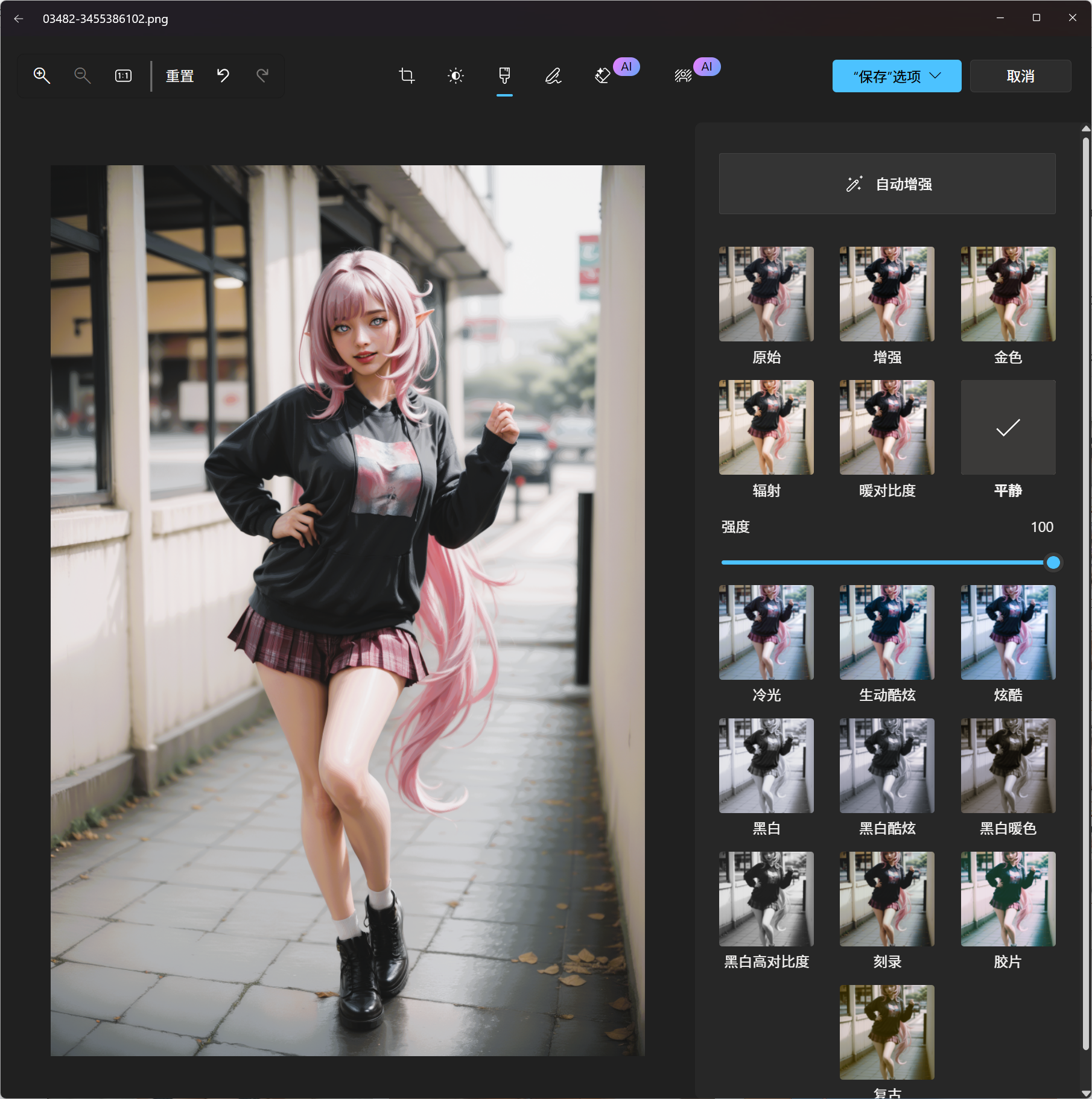Click the 重置 reset button
The width and height of the screenshot is (1092, 1099).
(180, 76)
